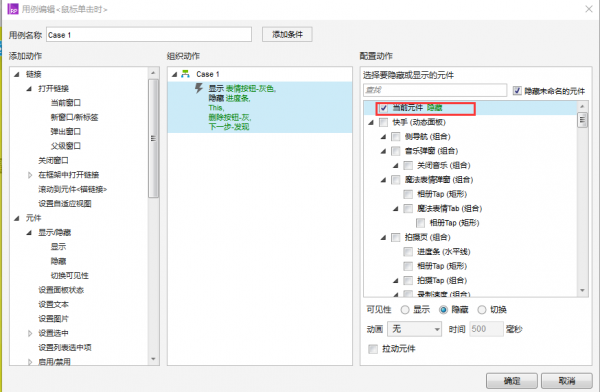Image resolution: width=600 pixels, height=392 pixels.
Task: Add the 隐藏 action from the left list
Action: click(58, 261)
